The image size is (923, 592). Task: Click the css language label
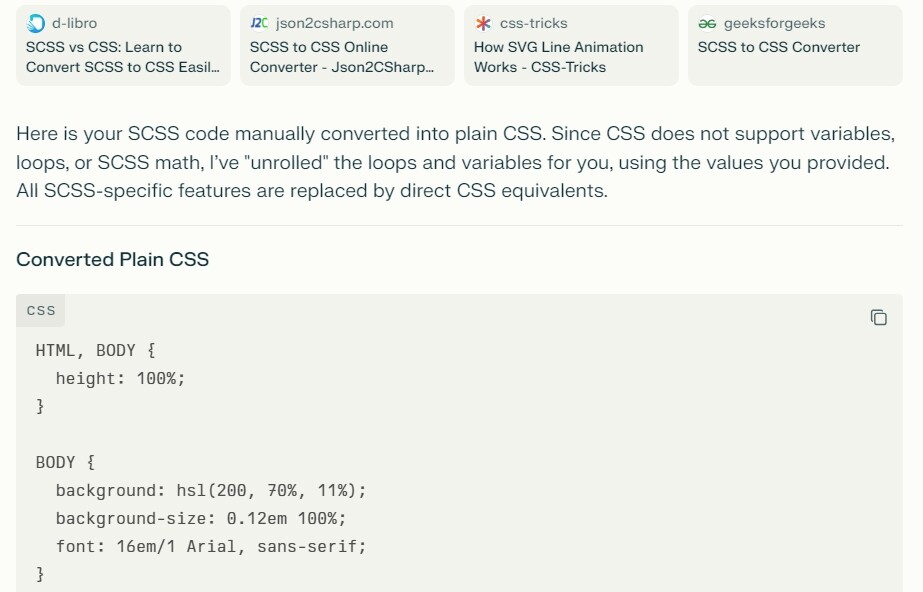click(41, 310)
